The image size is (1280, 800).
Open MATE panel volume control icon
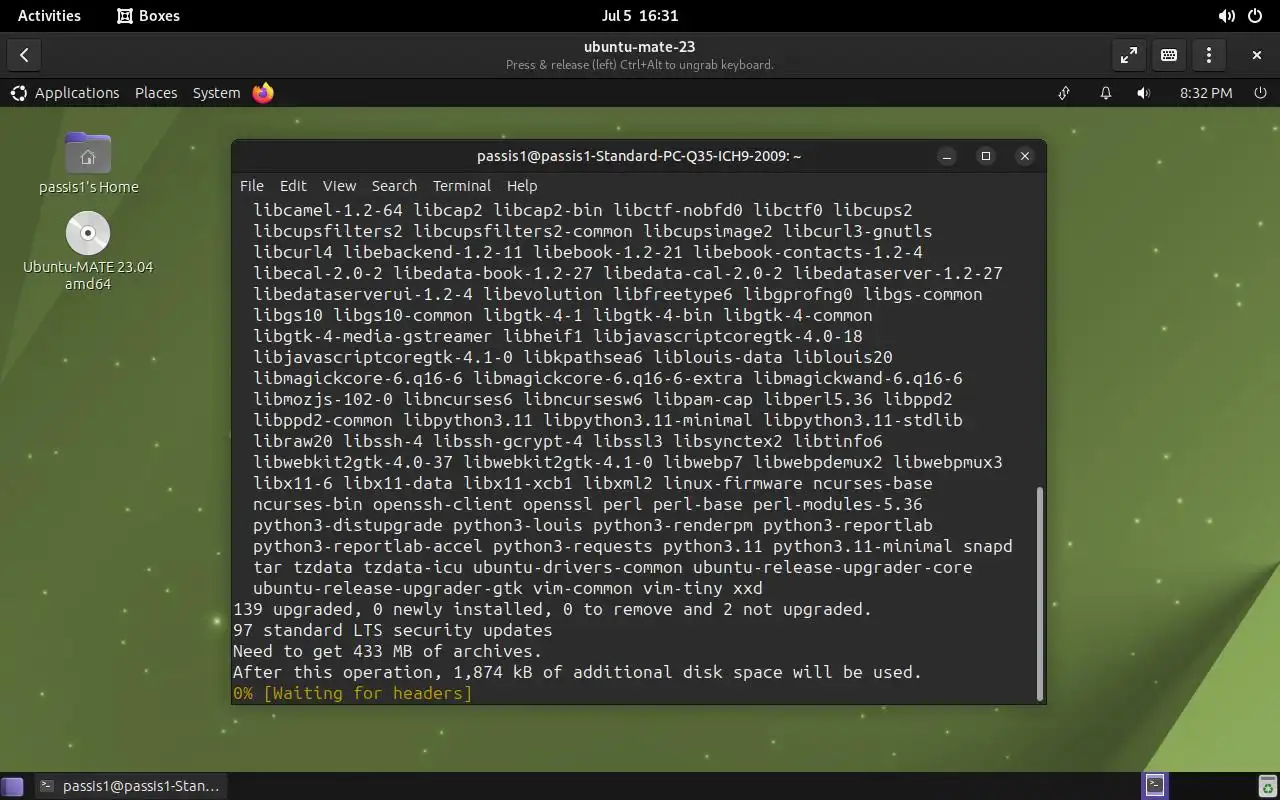(x=1143, y=93)
